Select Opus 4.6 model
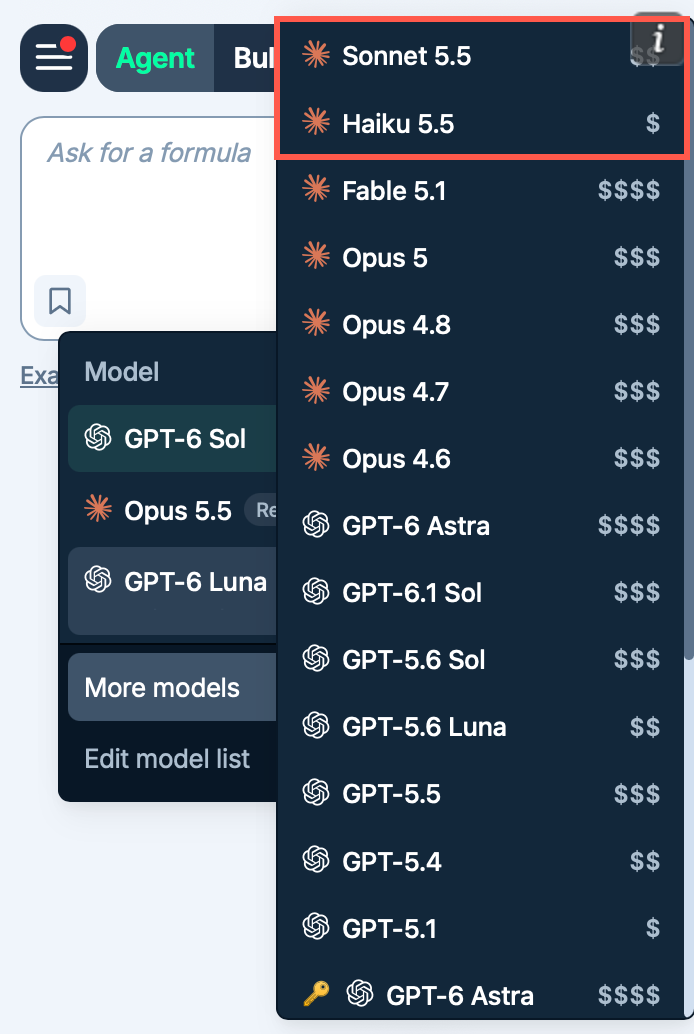The image size is (694, 1034). coord(481,458)
